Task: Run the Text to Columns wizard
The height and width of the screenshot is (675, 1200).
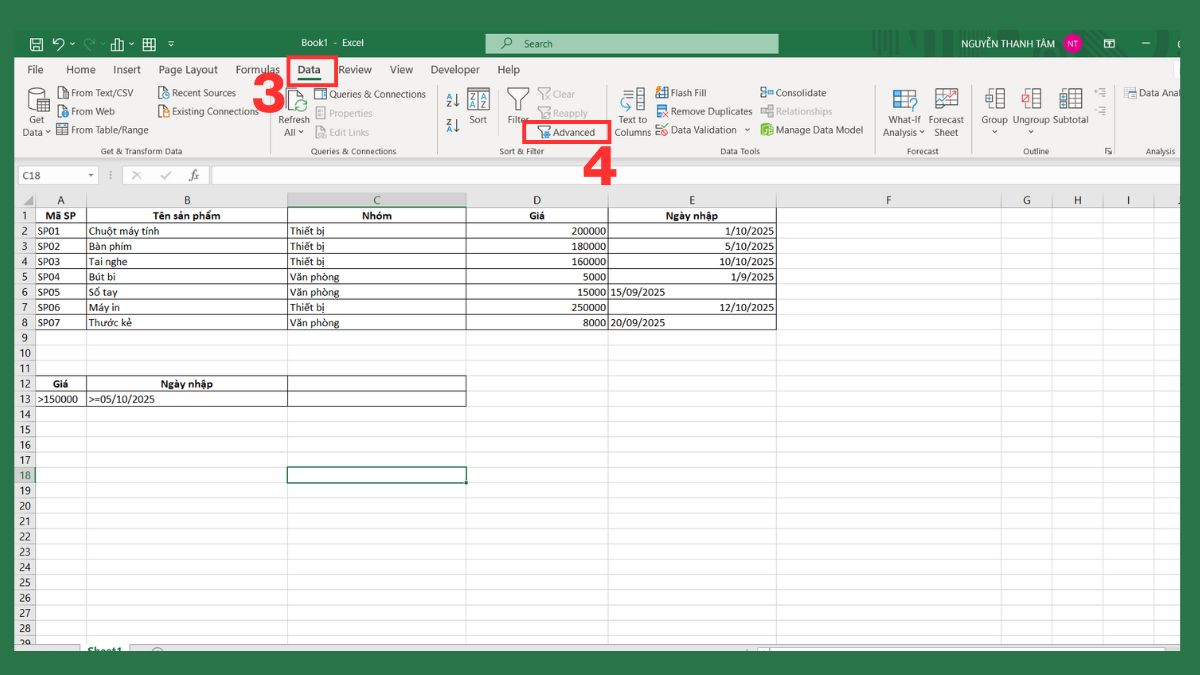Action: 632,110
